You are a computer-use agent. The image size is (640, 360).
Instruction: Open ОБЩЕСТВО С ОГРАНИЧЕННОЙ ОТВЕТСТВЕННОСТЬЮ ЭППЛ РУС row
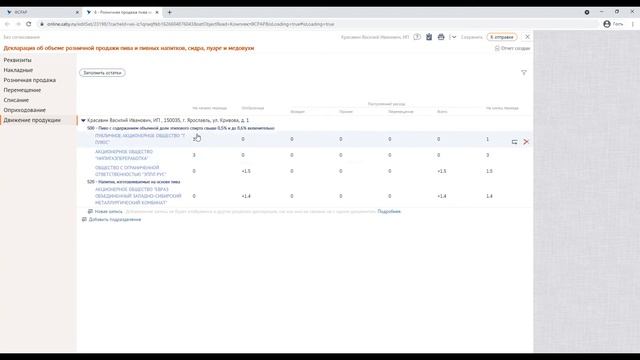(x=131, y=171)
